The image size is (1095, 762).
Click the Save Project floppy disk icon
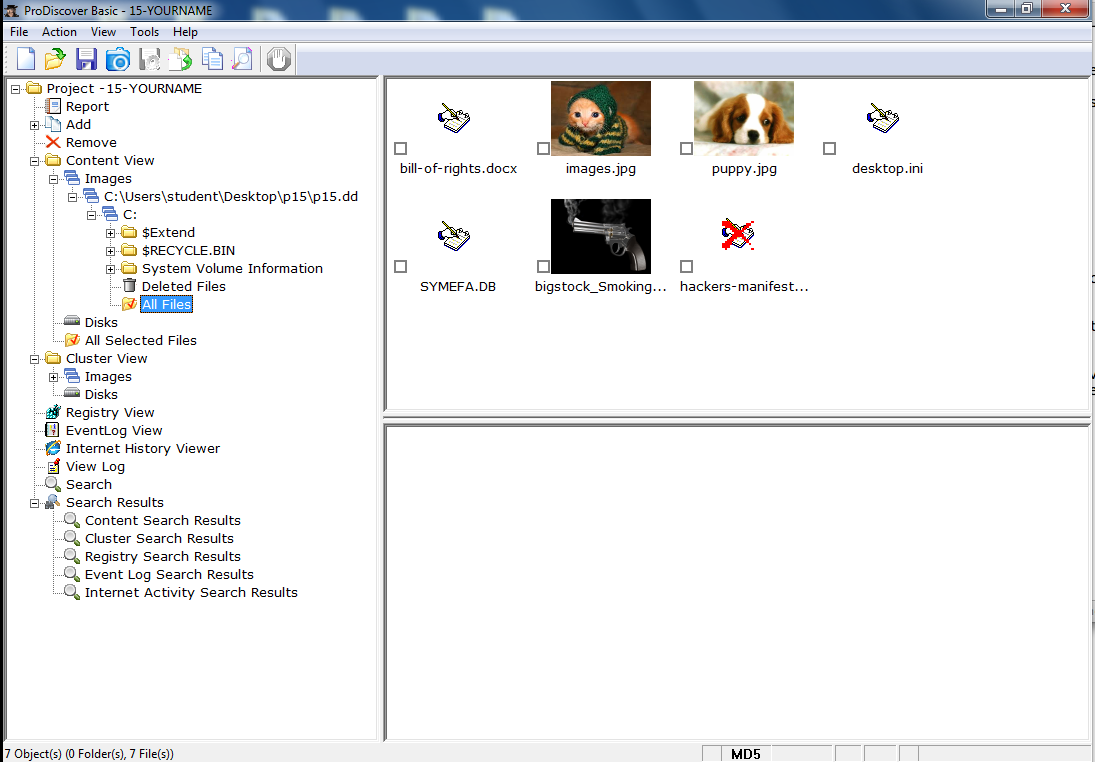(86, 59)
